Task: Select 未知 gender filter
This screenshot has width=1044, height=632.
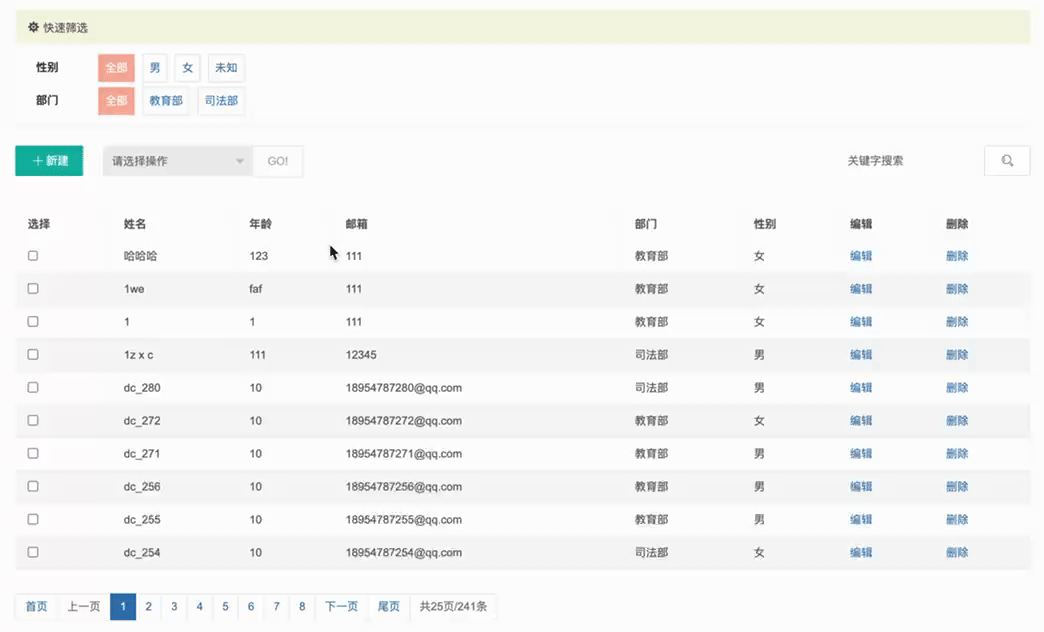Action: pos(226,68)
